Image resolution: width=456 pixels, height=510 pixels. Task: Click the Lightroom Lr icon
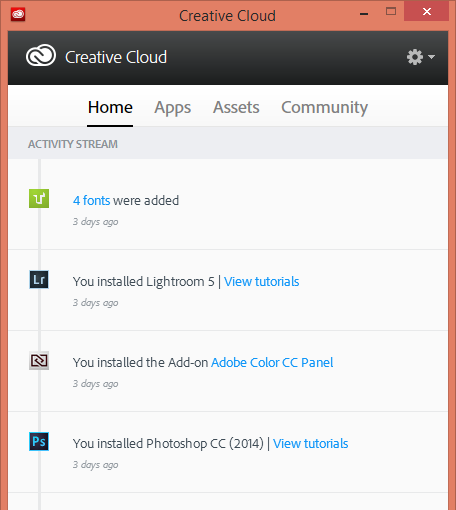39,279
